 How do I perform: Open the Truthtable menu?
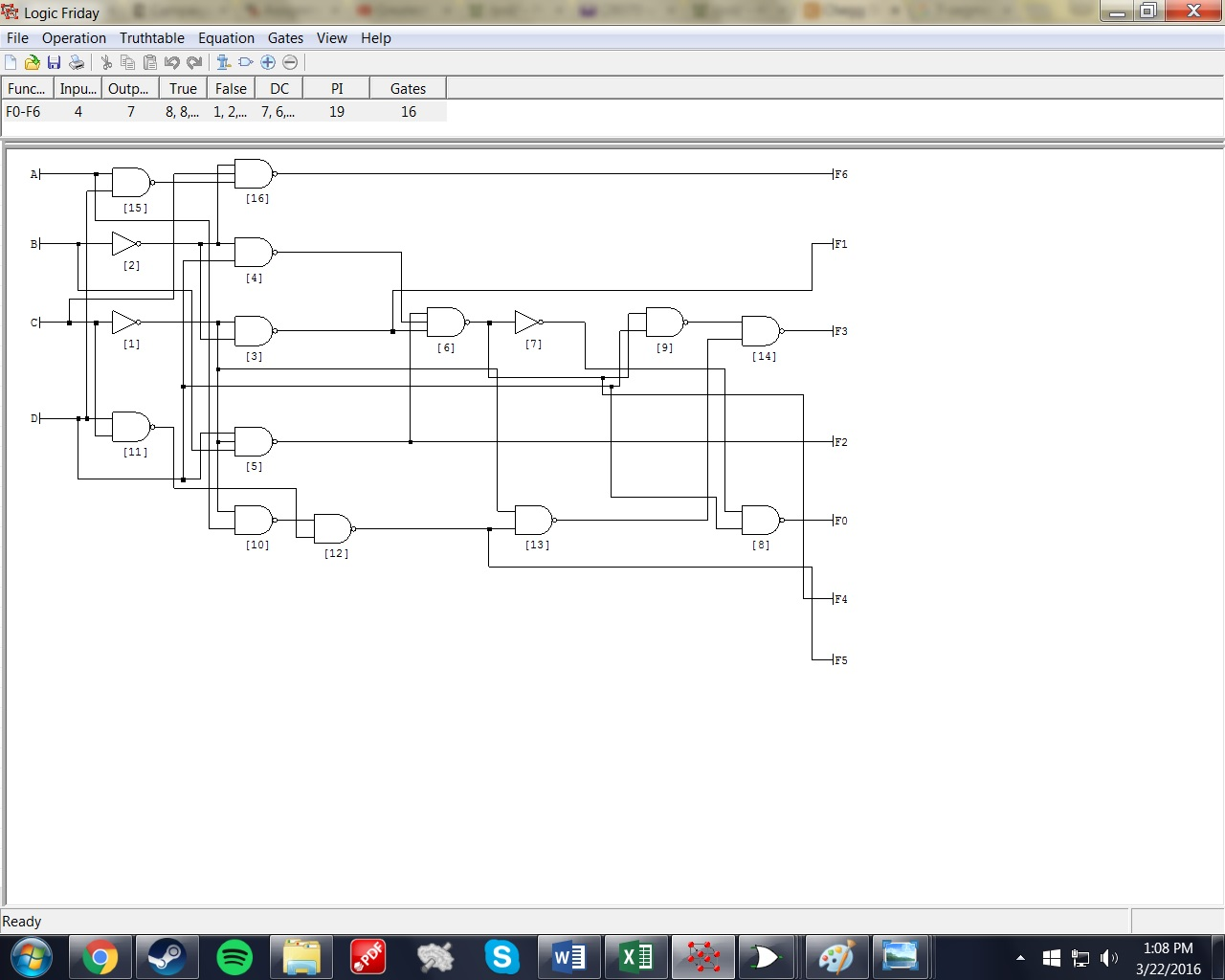(x=151, y=38)
